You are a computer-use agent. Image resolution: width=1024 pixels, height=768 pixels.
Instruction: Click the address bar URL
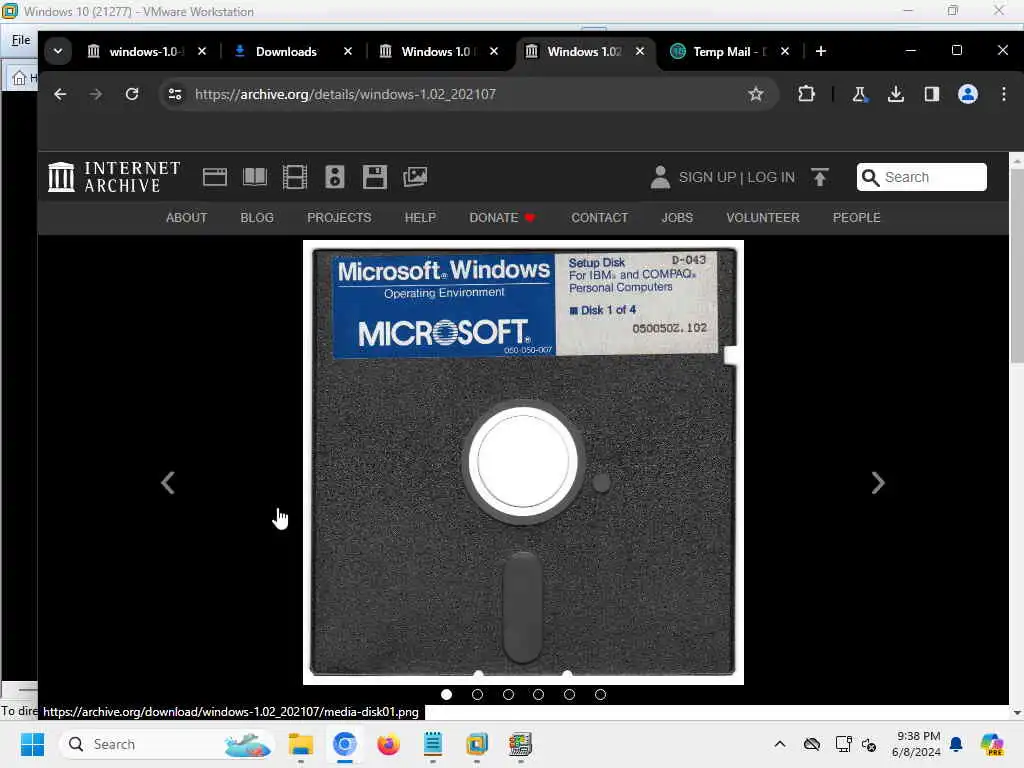point(345,94)
